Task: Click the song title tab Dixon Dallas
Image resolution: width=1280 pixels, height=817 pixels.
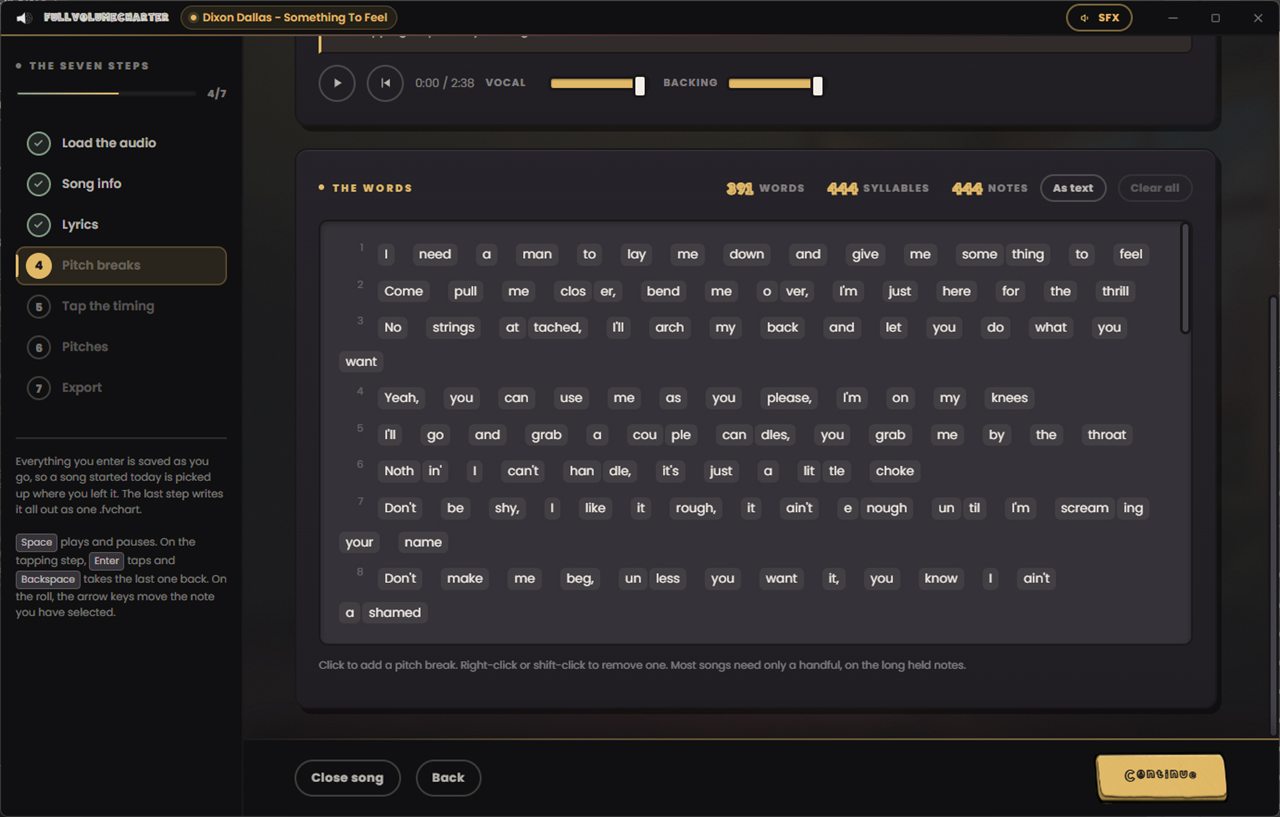Action: pyautogui.click(x=289, y=18)
